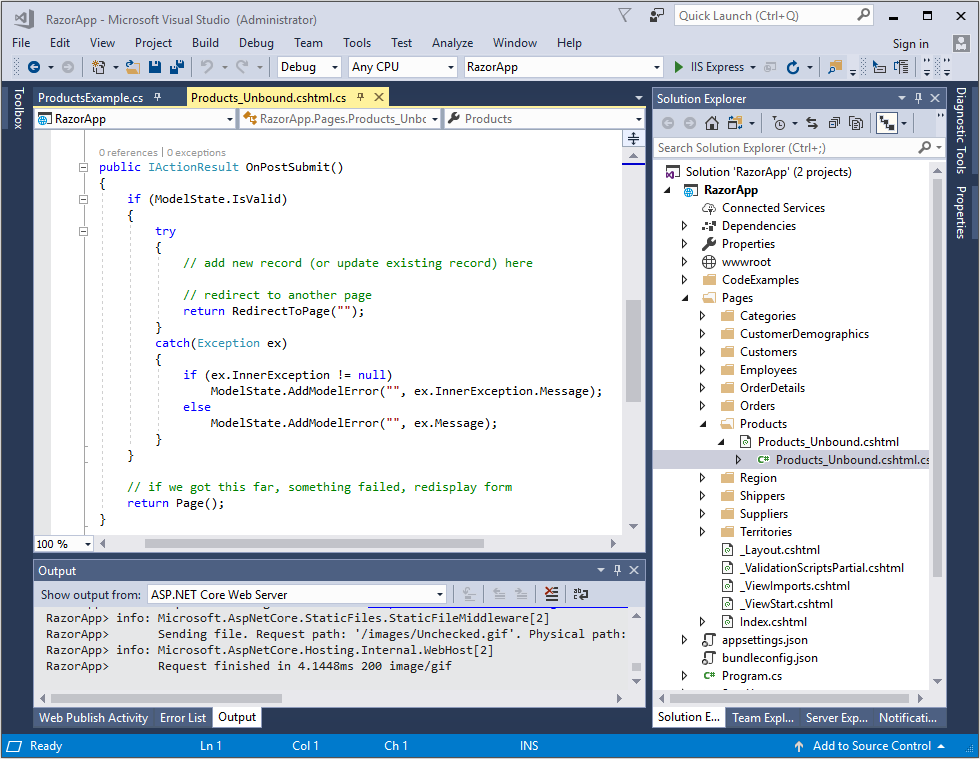Open the Any CPU platform dropdown
The width and height of the screenshot is (980, 759).
[x=451, y=67]
